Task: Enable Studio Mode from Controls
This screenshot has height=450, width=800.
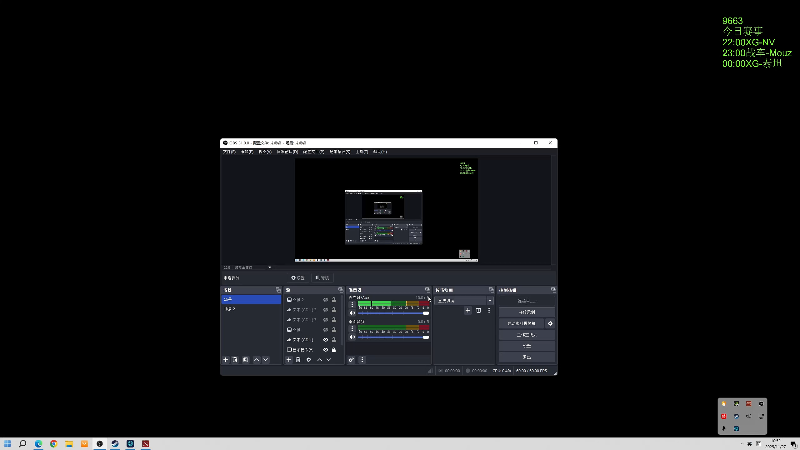Action: tap(527, 335)
